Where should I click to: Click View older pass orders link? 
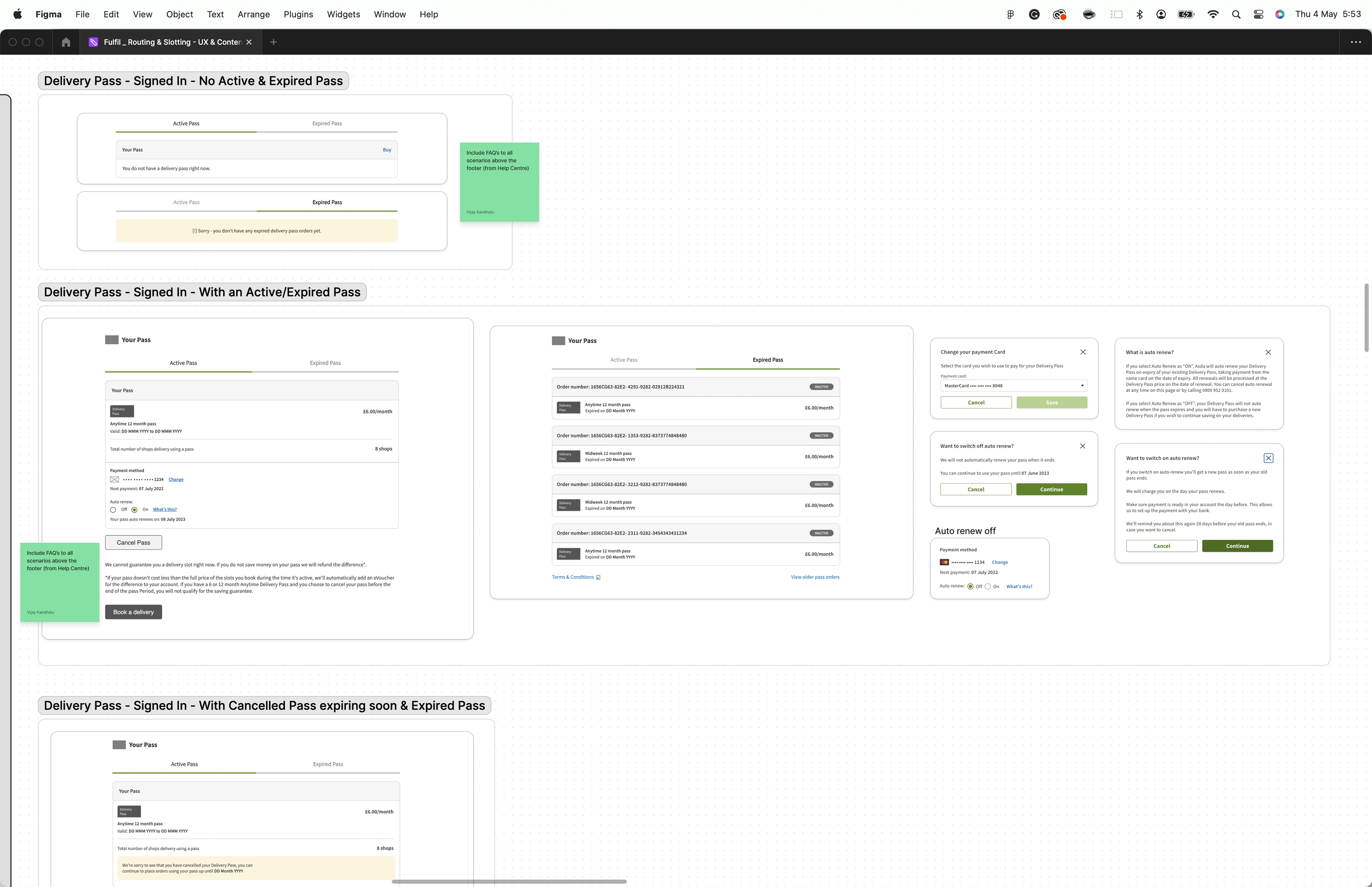(x=815, y=577)
